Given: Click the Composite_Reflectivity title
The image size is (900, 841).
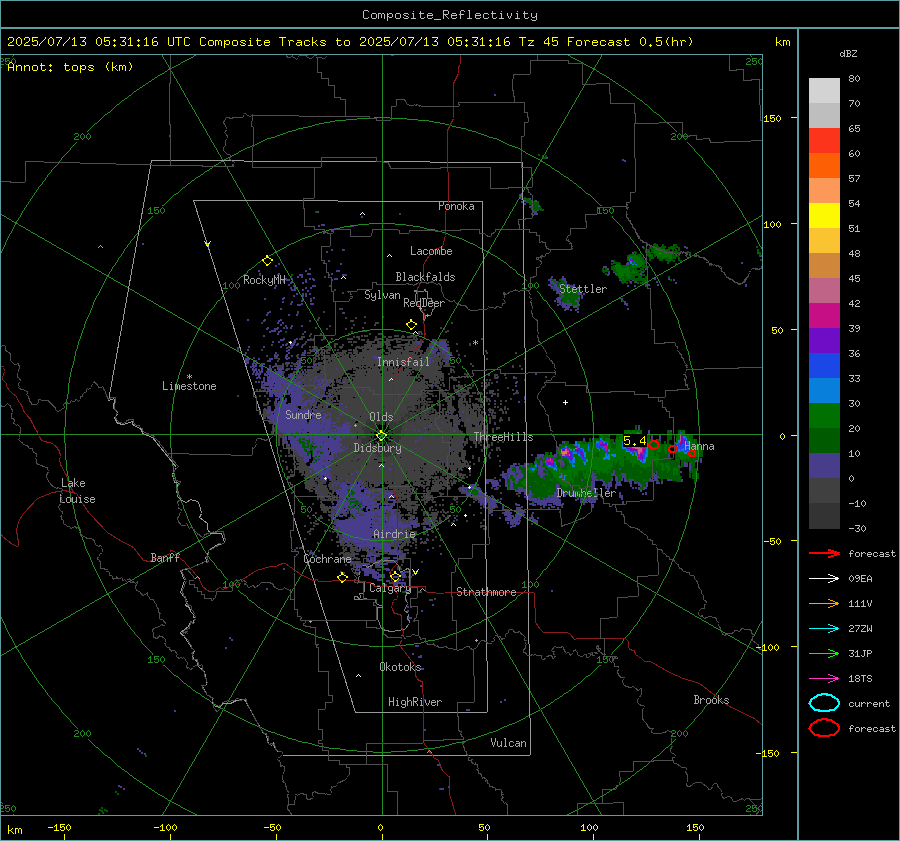Looking at the screenshot, I should click(x=450, y=15).
